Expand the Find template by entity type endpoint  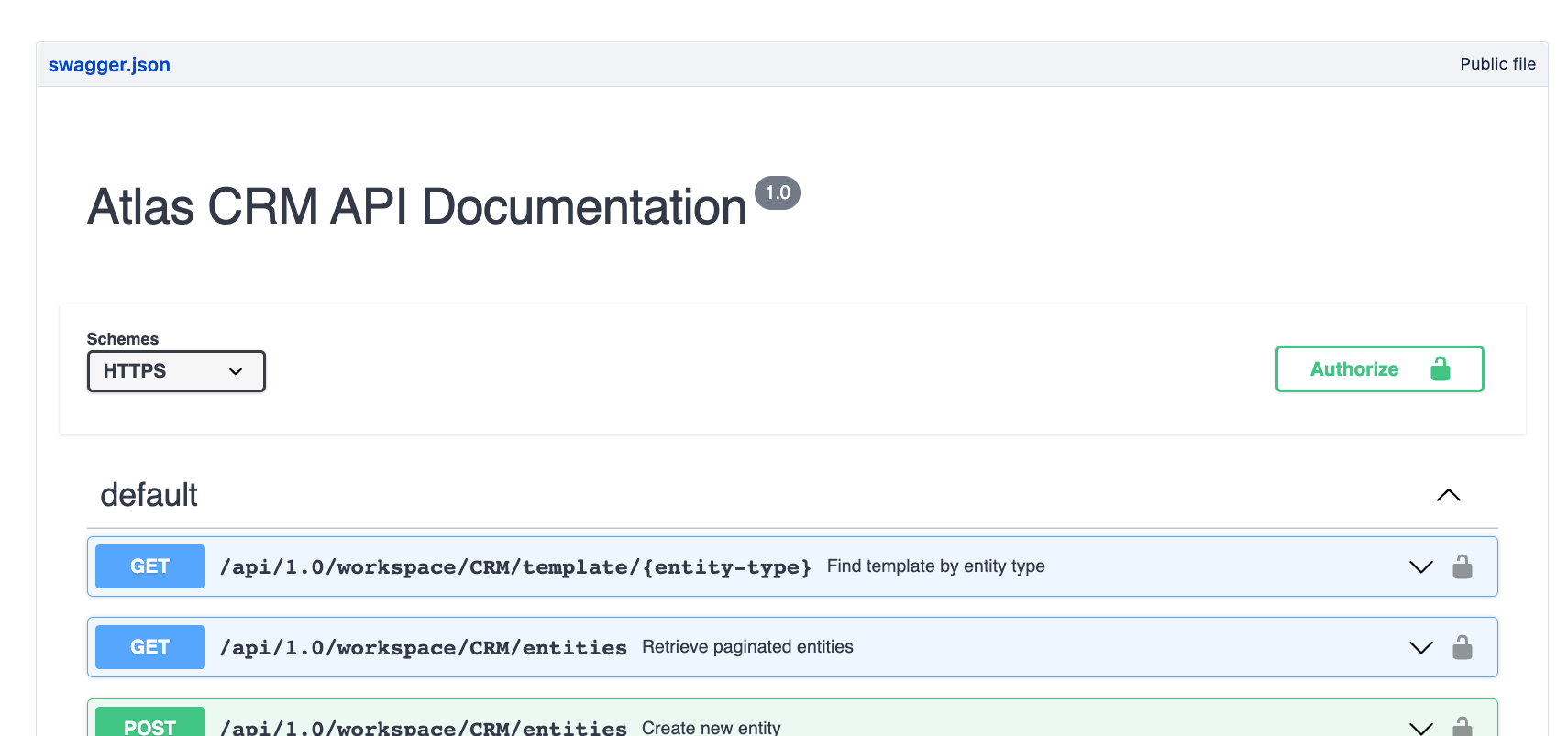pyautogui.click(x=1420, y=567)
